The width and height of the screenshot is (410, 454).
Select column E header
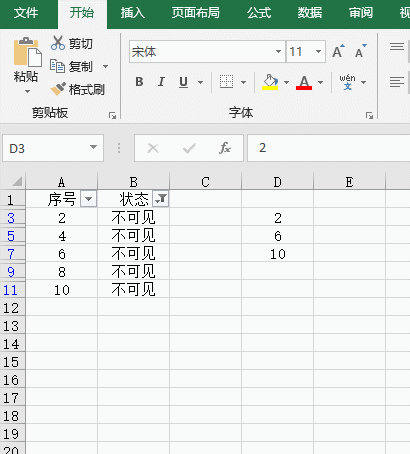point(349,182)
